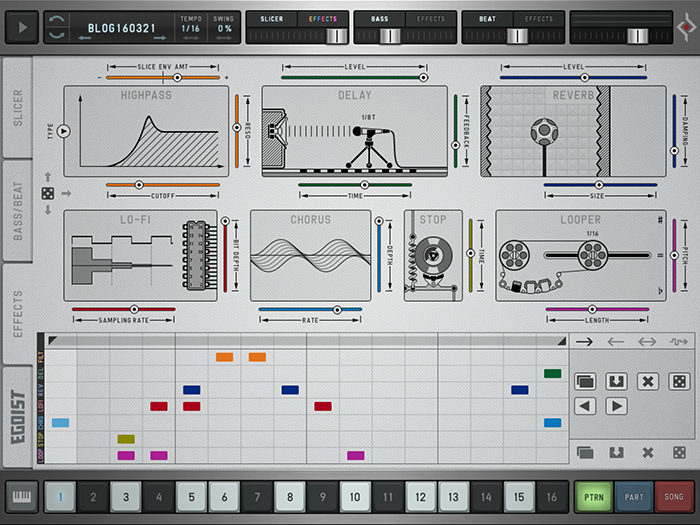
Task: Set sequencer direction to ping-pong double arrow
Action: 647,342
